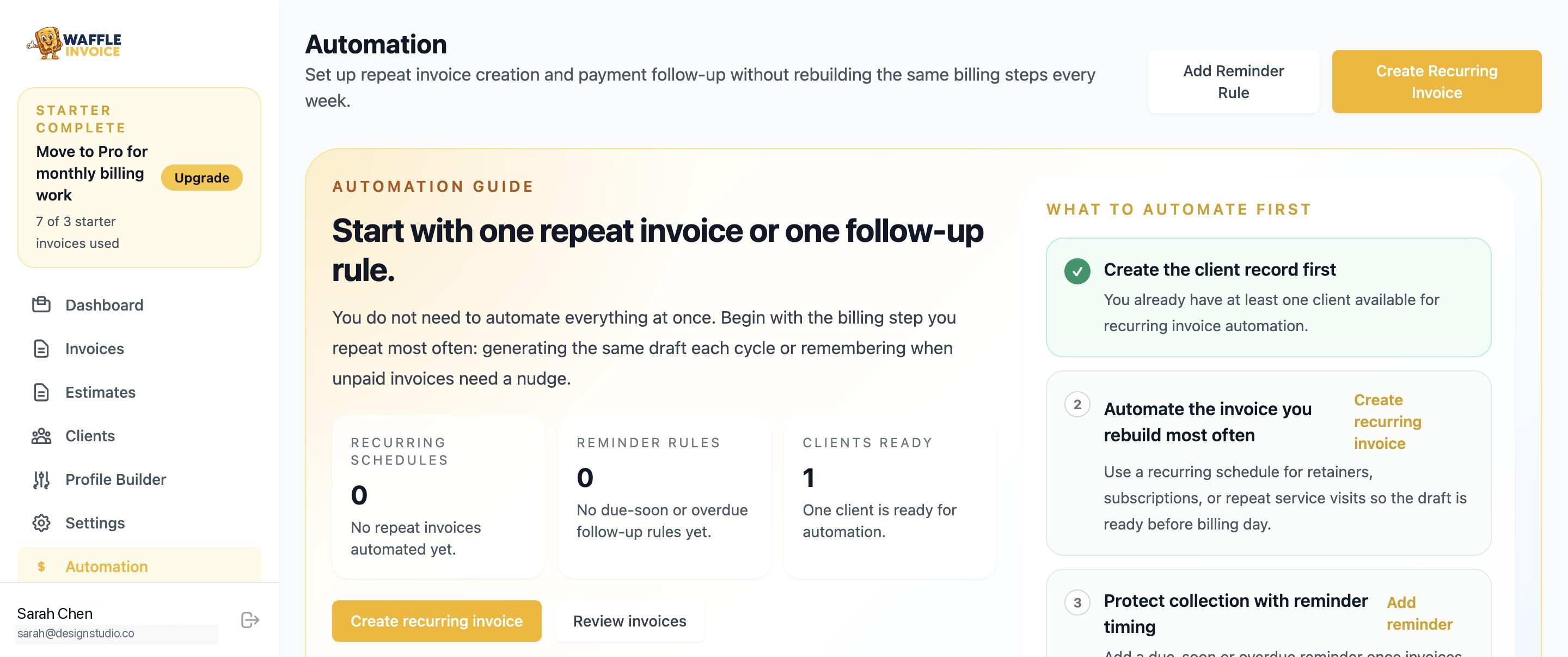The height and width of the screenshot is (657, 1568).
Task: Select the Automation dollar icon
Action: pyautogui.click(x=40, y=566)
